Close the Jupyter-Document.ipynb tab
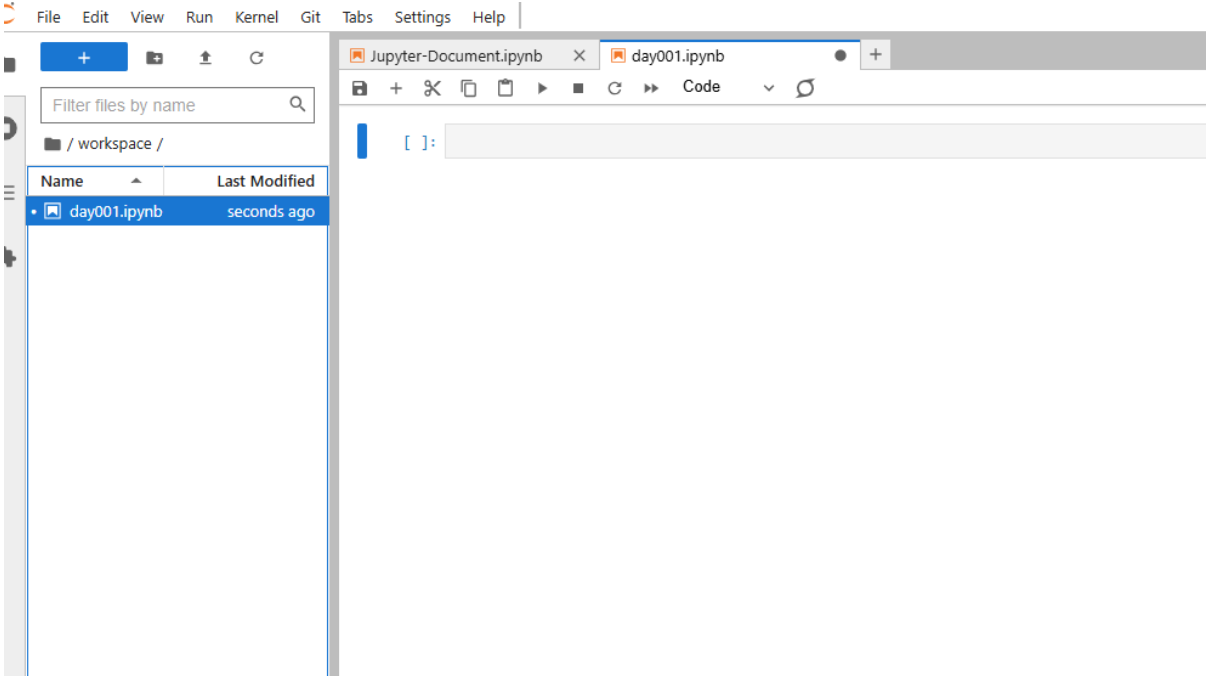The image size is (1227, 676). [x=579, y=56]
